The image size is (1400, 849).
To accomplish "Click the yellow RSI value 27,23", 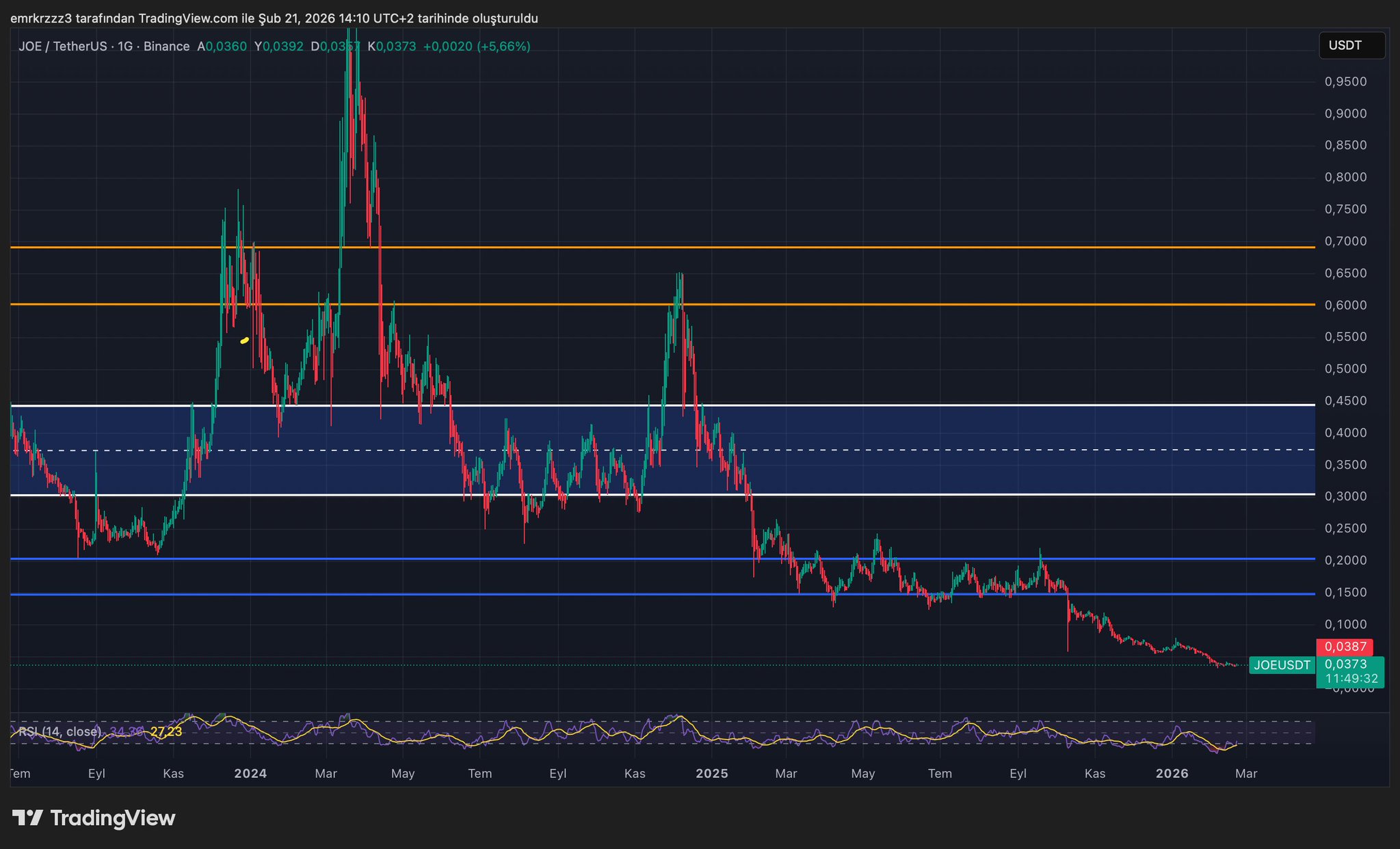I will coord(166,731).
